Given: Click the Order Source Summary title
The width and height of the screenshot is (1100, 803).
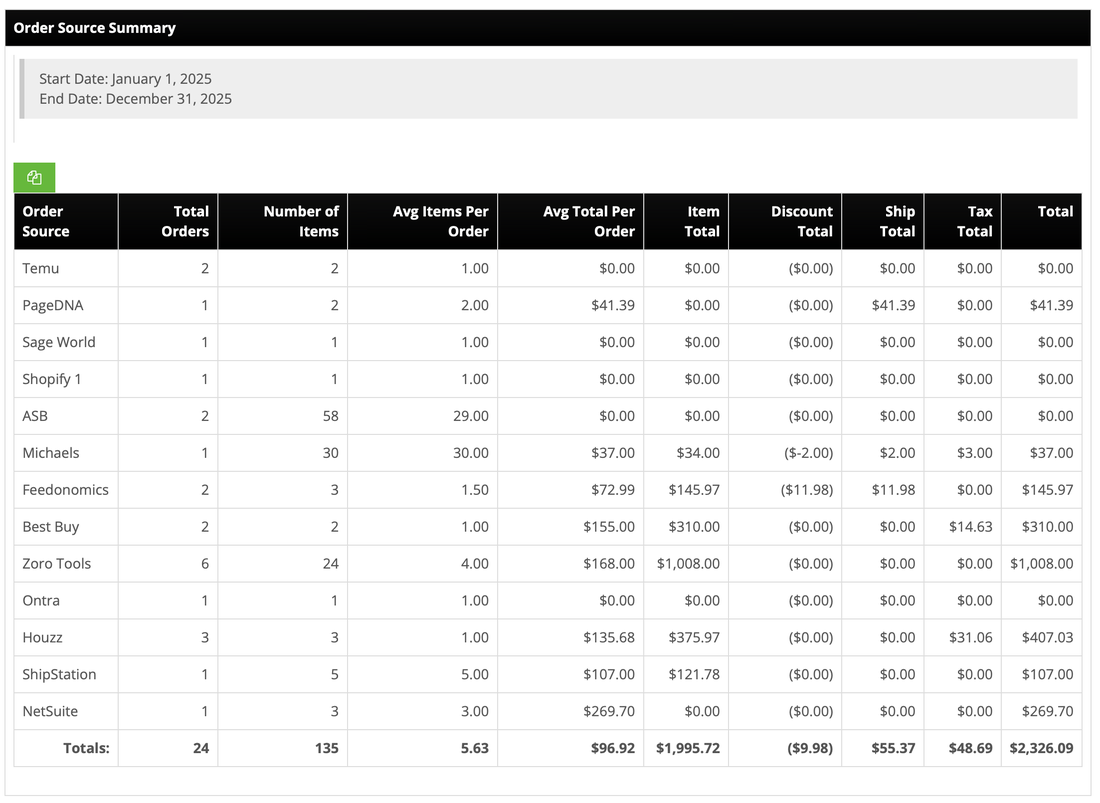Looking at the screenshot, I should tap(95, 28).
